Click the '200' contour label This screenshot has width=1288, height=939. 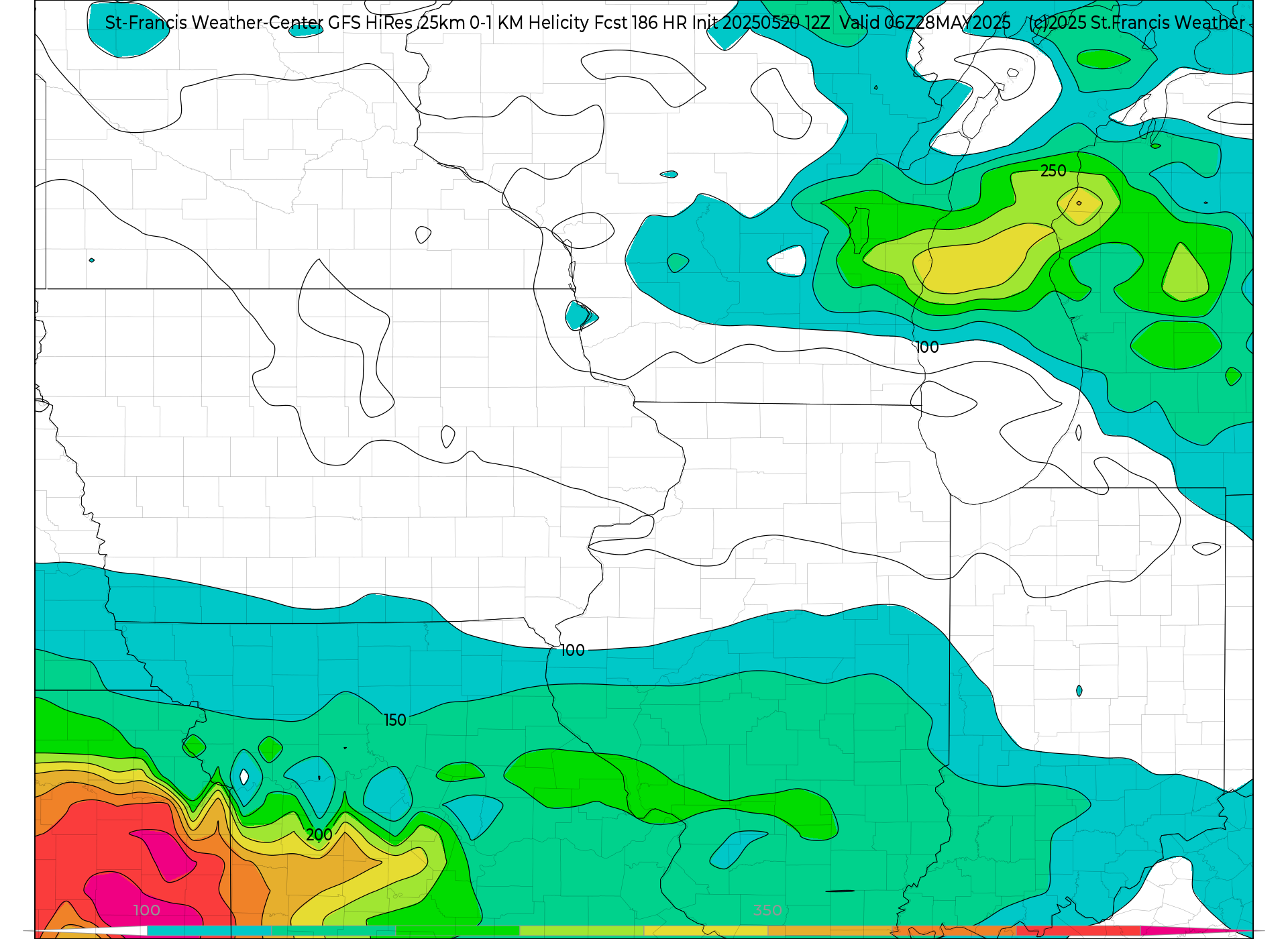319,835
